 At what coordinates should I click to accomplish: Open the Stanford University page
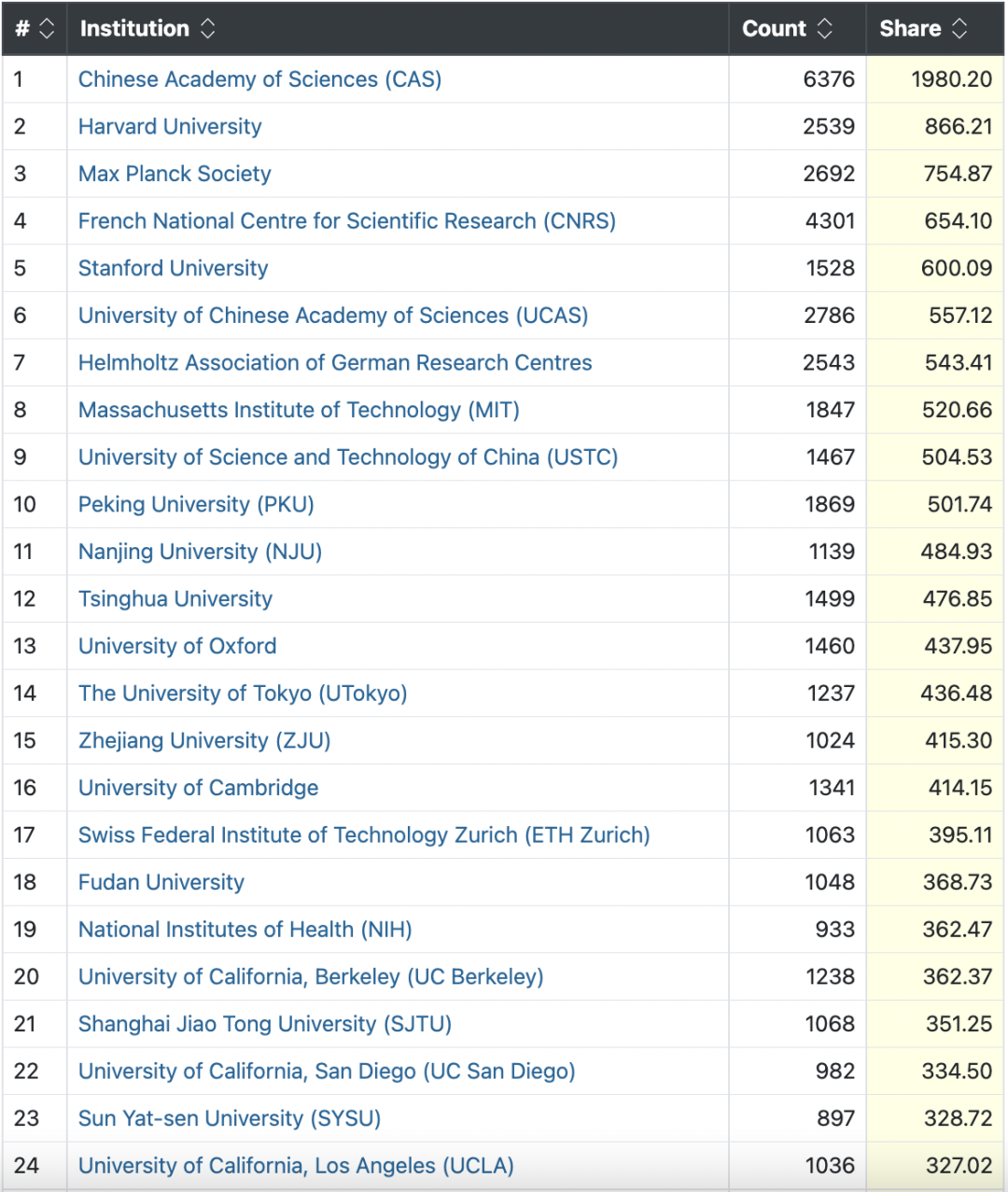click(173, 268)
